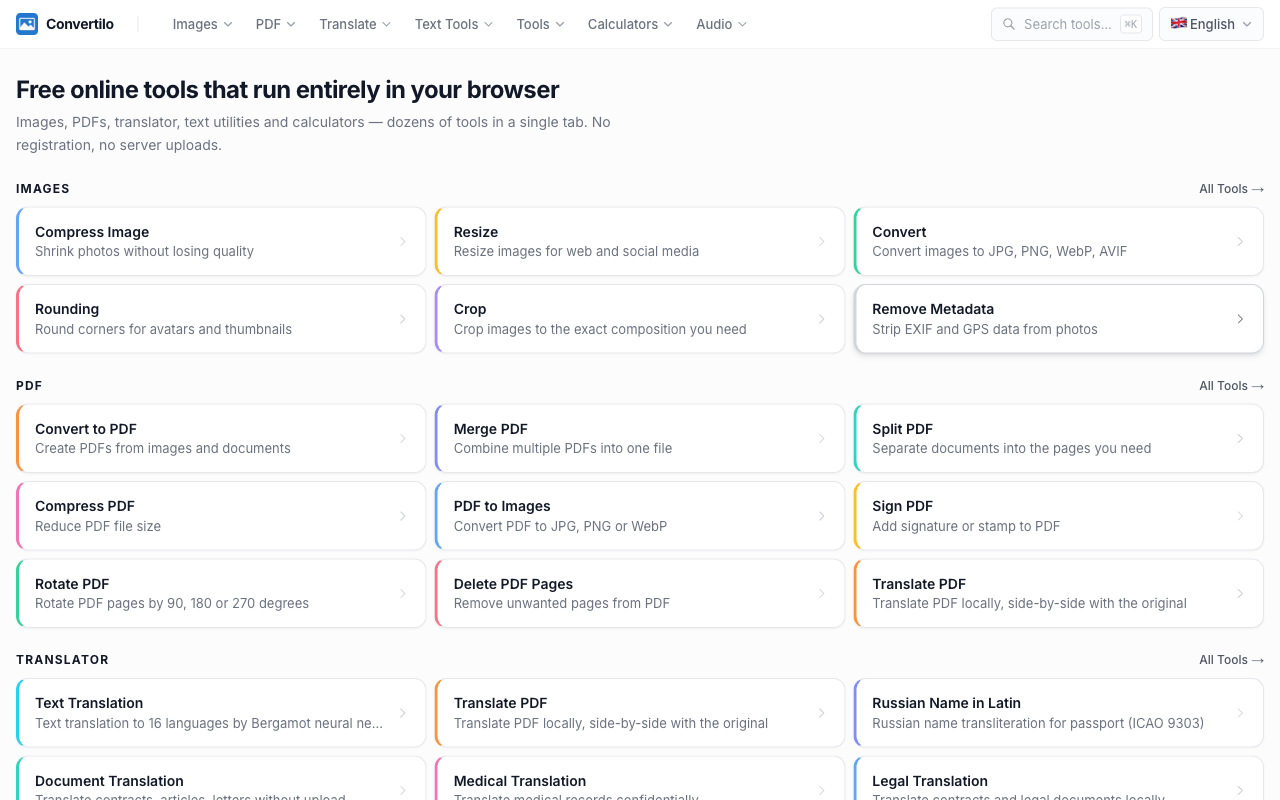The width and height of the screenshot is (1280, 800).
Task: Click the chevron arrow on Sign PDF card
Action: pyautogui.click(x=1240, y=516)
